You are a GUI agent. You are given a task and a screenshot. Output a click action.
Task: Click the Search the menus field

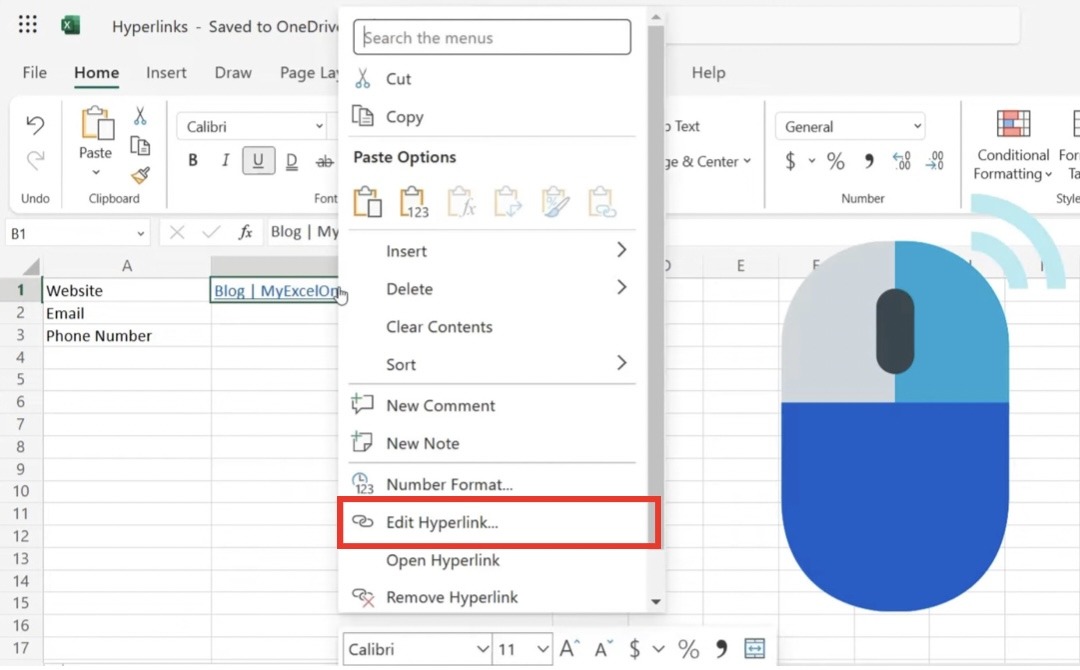[x=492, y=37]
